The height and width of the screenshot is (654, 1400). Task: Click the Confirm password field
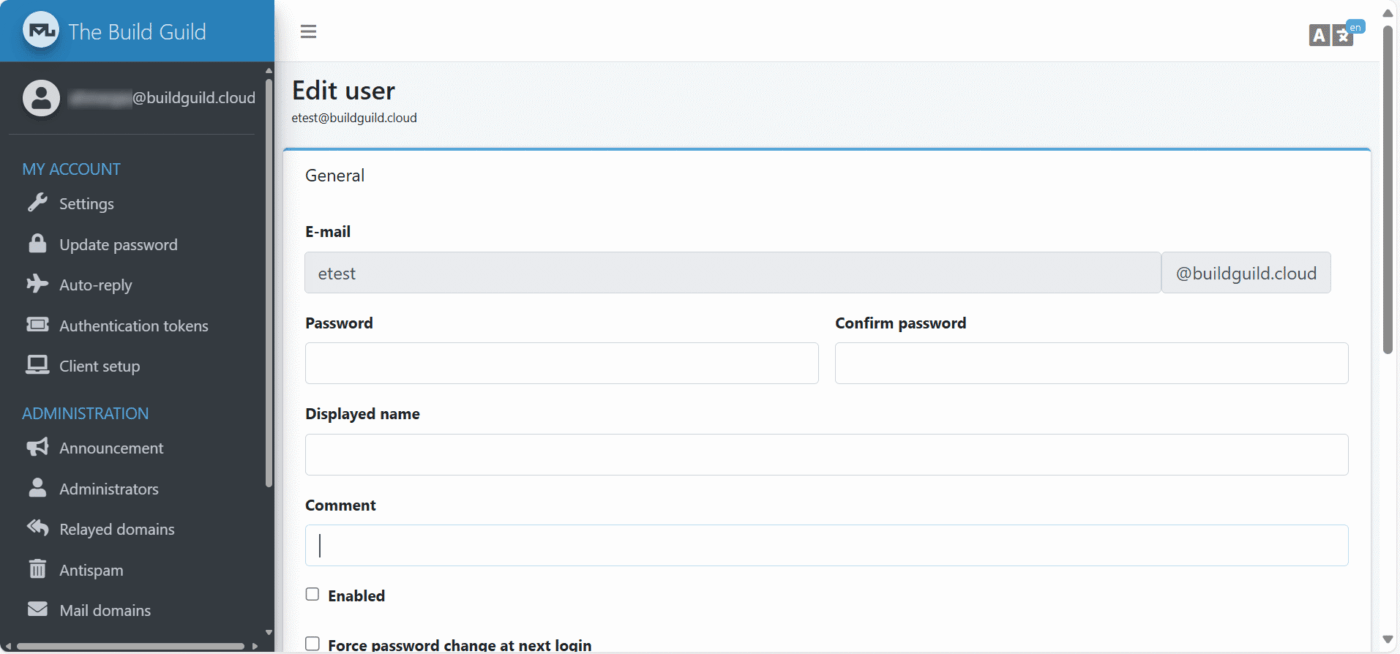click(1091, 363)
